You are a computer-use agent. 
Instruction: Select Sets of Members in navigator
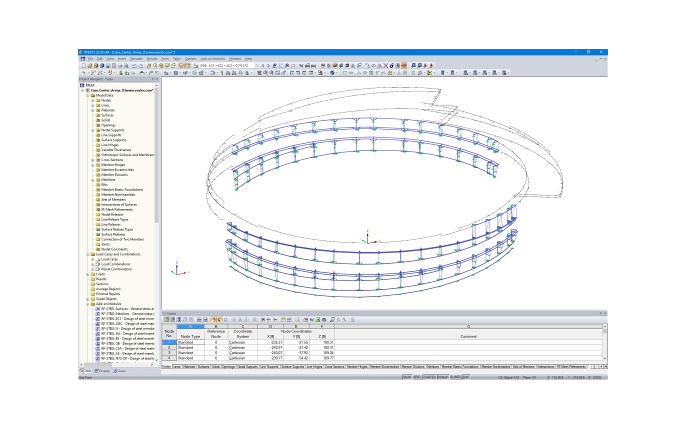[x=113, y=199]
